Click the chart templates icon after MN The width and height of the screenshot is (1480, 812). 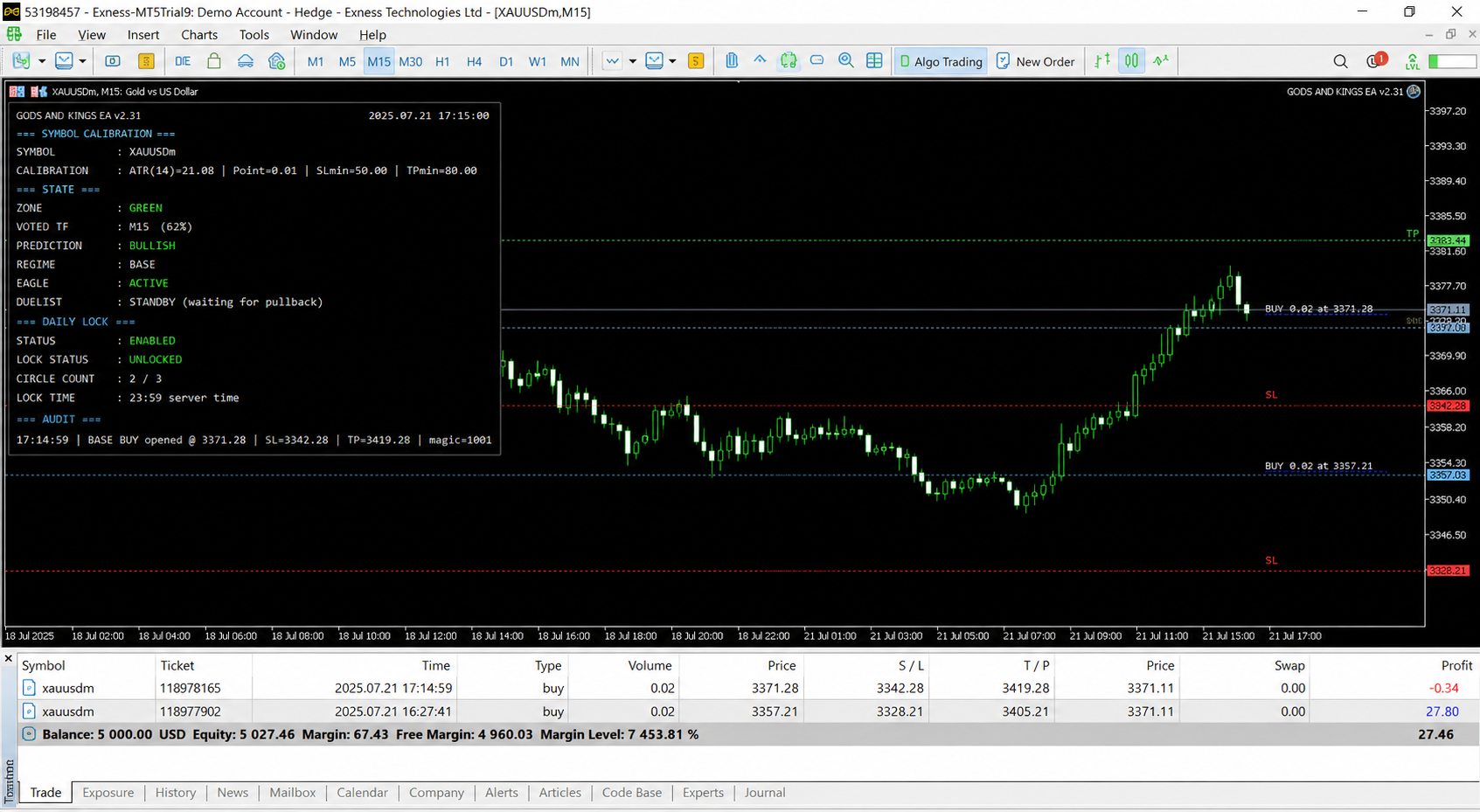[x=655, y=61]
